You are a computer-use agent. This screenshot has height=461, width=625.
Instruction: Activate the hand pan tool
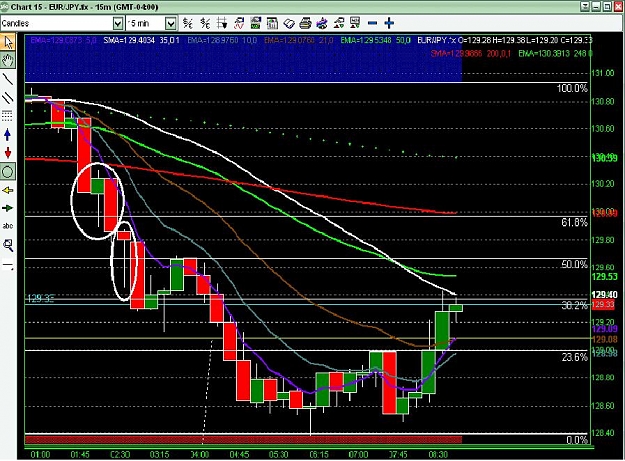8,60
